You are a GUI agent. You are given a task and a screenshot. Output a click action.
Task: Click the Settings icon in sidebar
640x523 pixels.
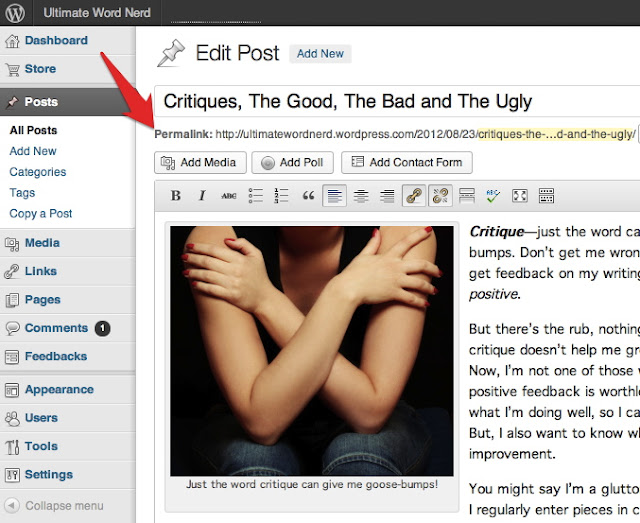pos(12,475)
